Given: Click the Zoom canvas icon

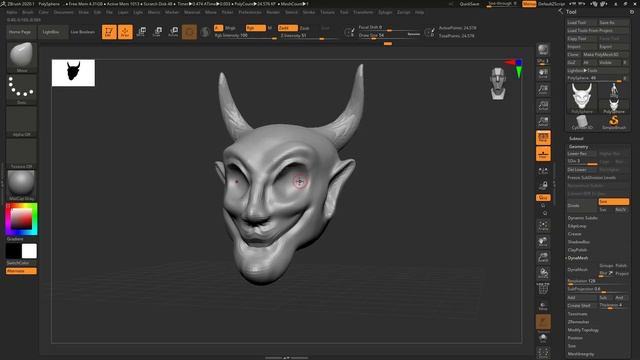Looking at the screenshot, I should (543, 90).
